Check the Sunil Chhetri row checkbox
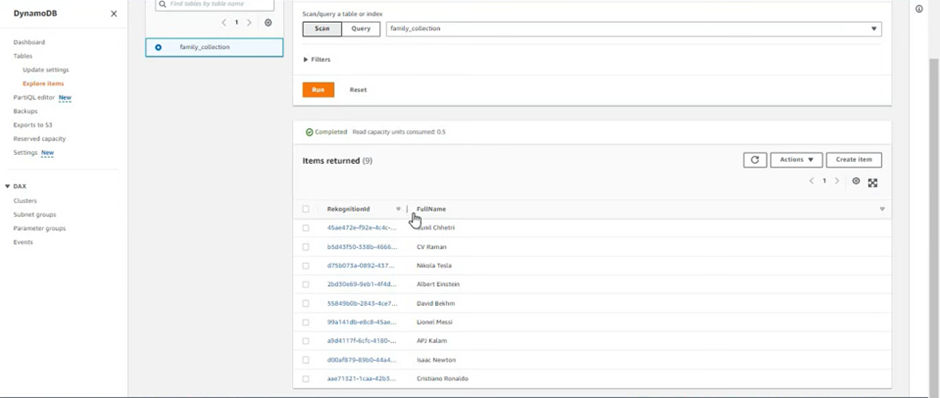The image size is (940, 398). [306, 228]
